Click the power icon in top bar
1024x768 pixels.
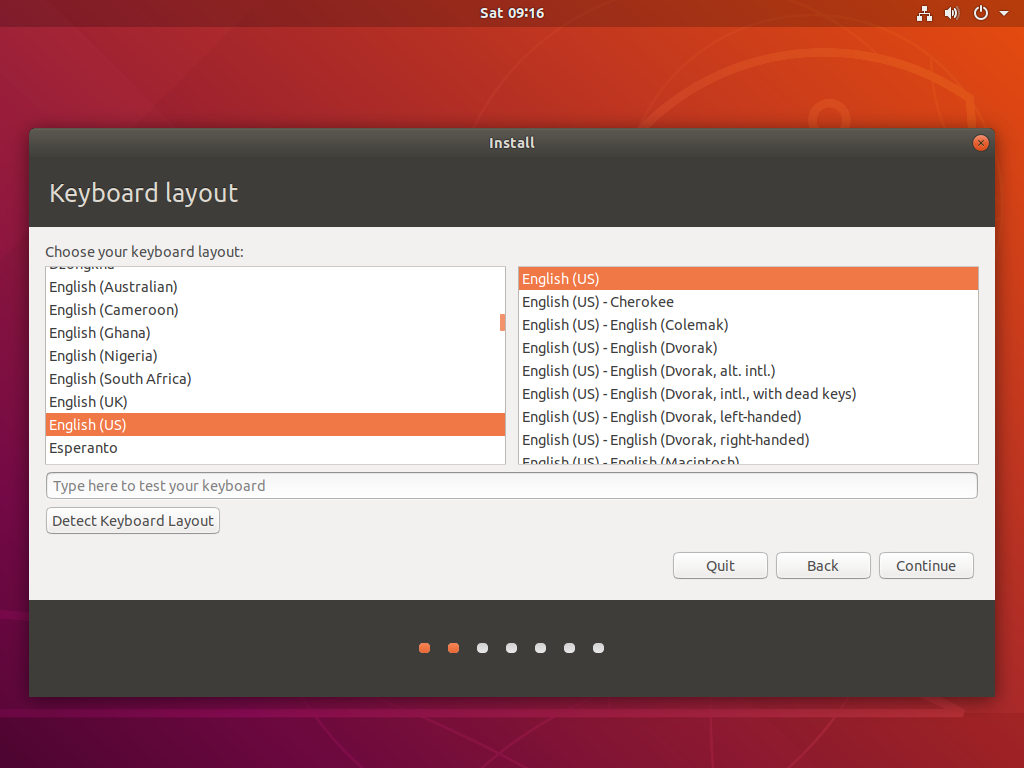(x=980, y=13)
